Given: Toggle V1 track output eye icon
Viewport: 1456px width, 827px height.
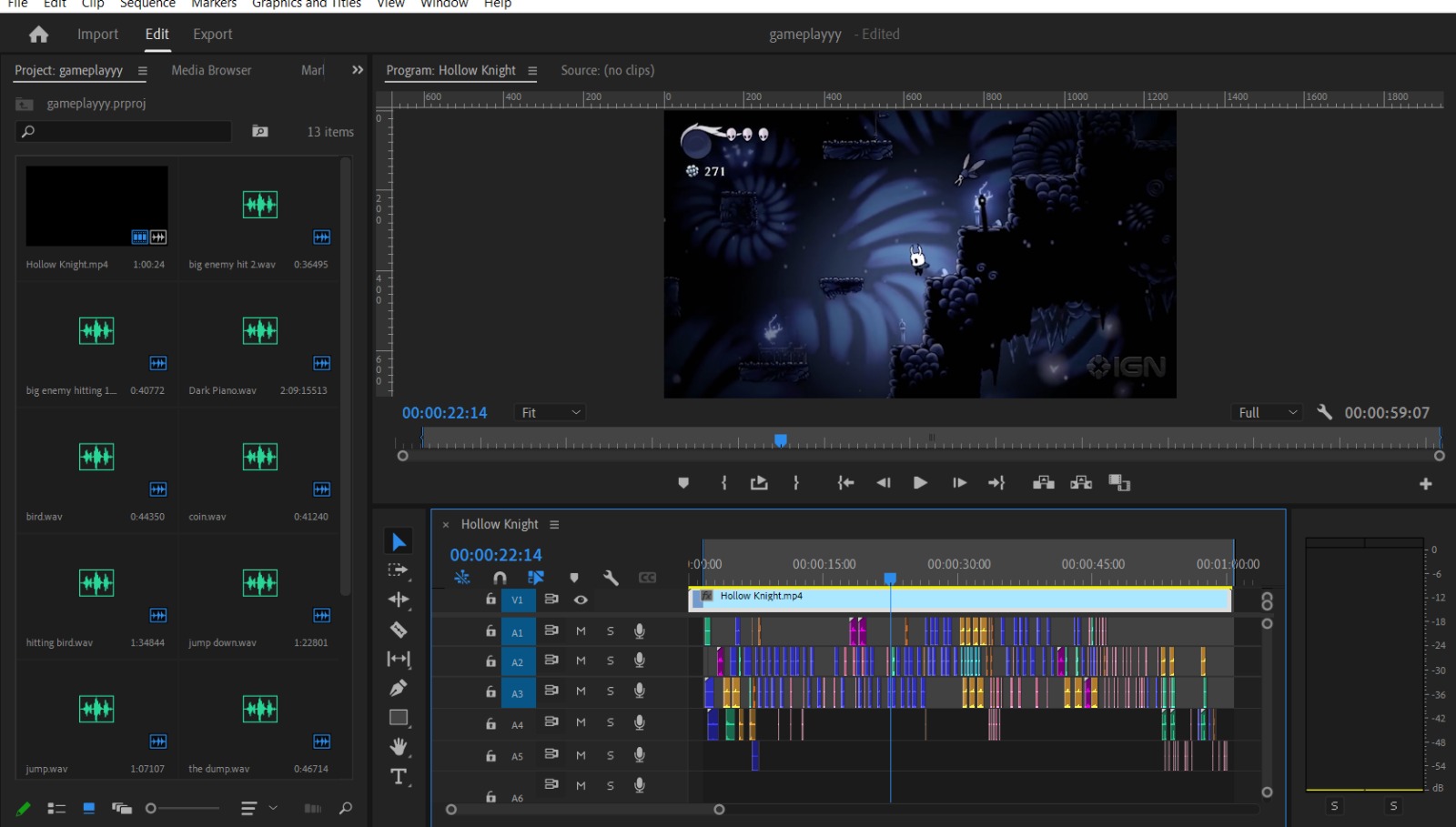Looking at the screenshot, I should click(x=581, y=600).
